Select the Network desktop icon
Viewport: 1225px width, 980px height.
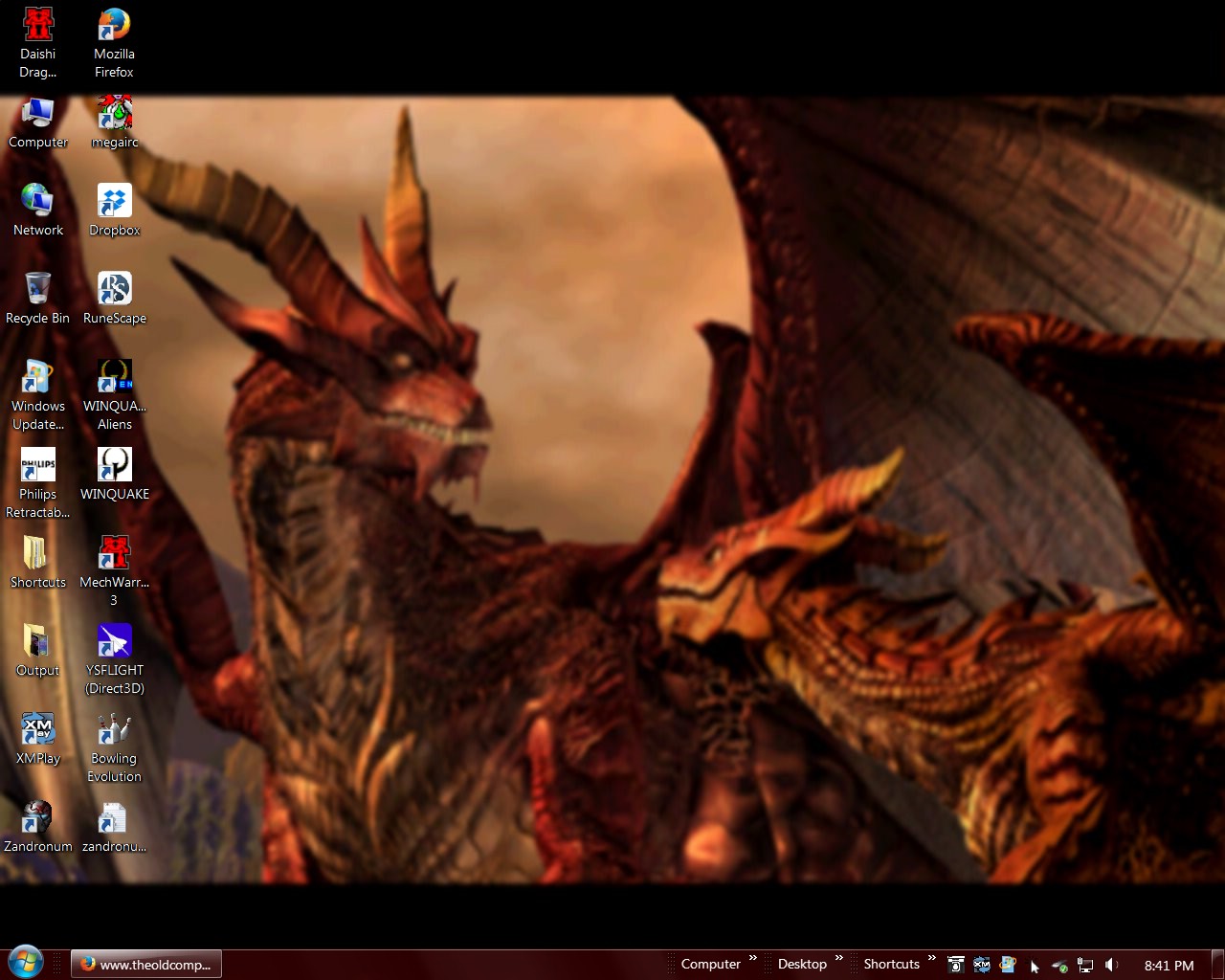click(x=38, y=211)
